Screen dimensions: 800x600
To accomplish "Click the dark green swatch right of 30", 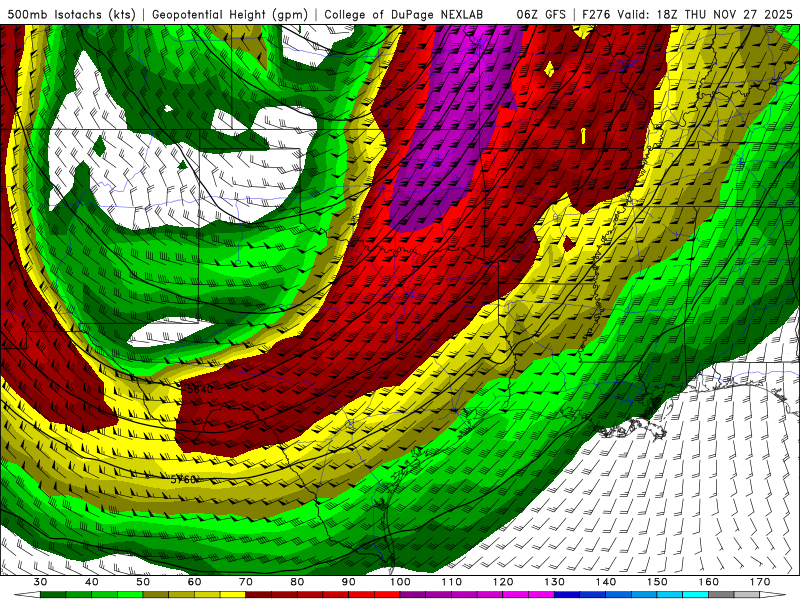I will [x=53, y=595].
